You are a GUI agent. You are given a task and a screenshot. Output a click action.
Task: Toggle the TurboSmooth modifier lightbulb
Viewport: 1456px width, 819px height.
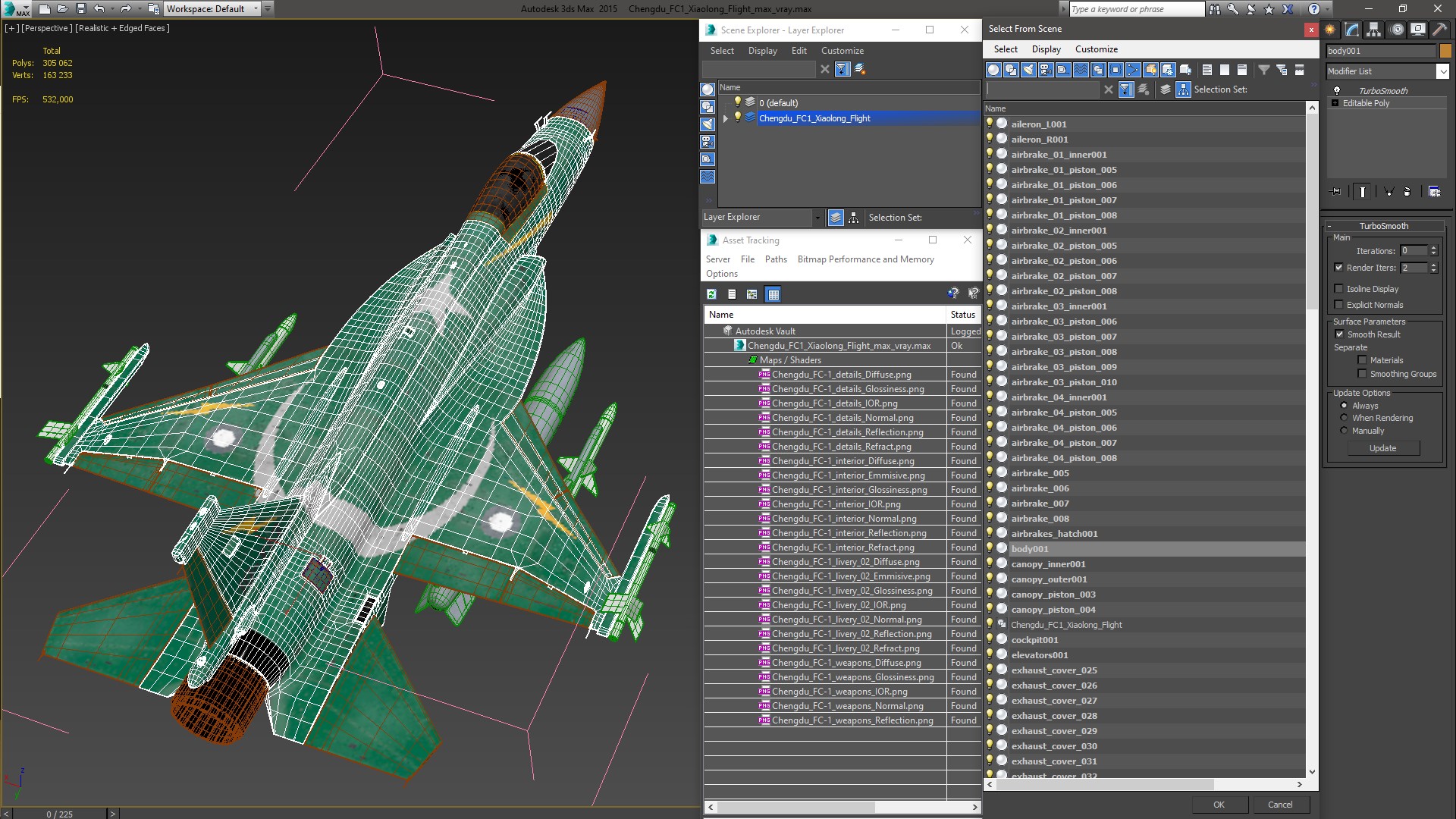pos(1337,91)
